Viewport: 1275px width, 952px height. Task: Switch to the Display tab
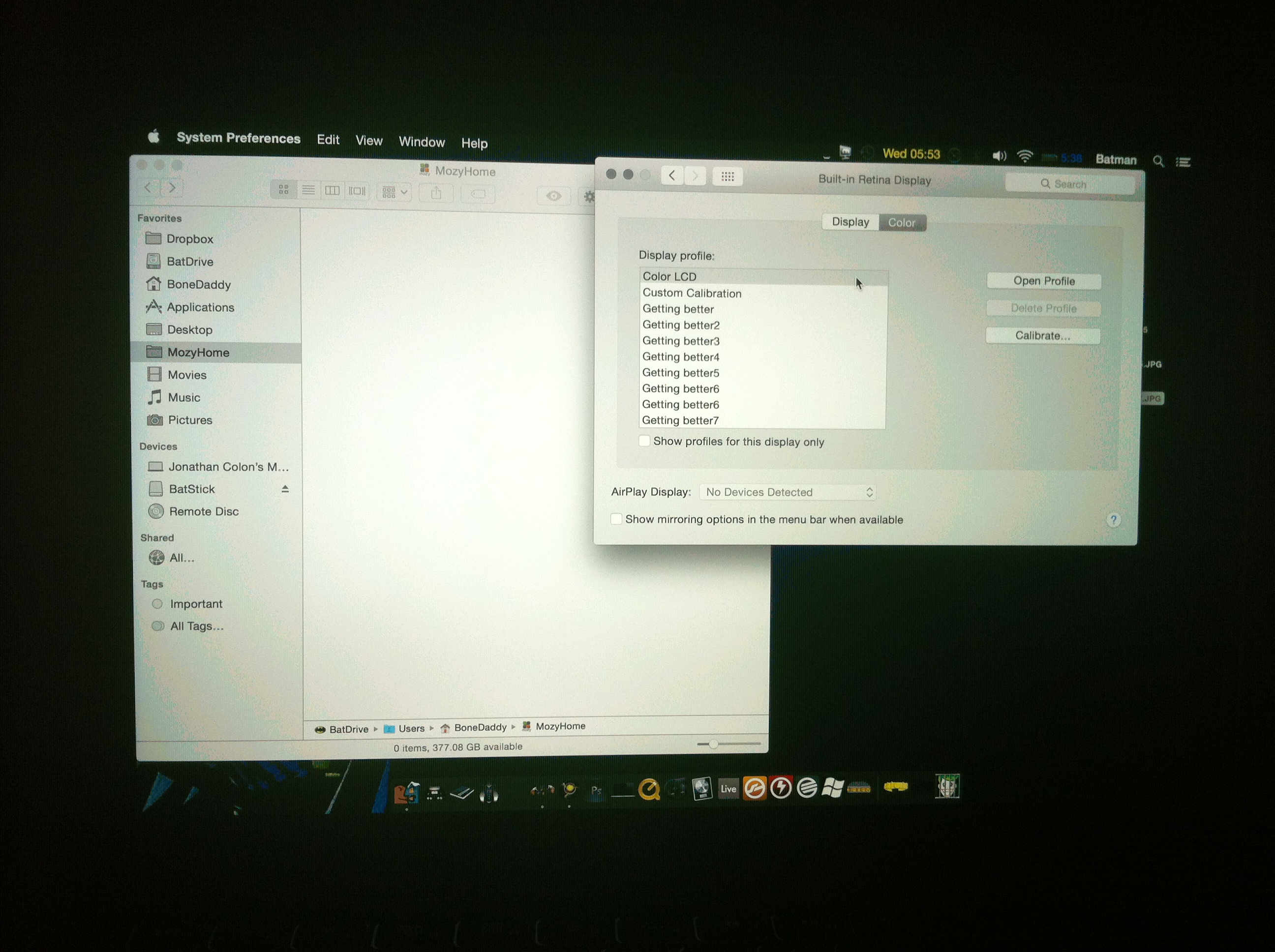pyautogui.click(x=850, y=222)
